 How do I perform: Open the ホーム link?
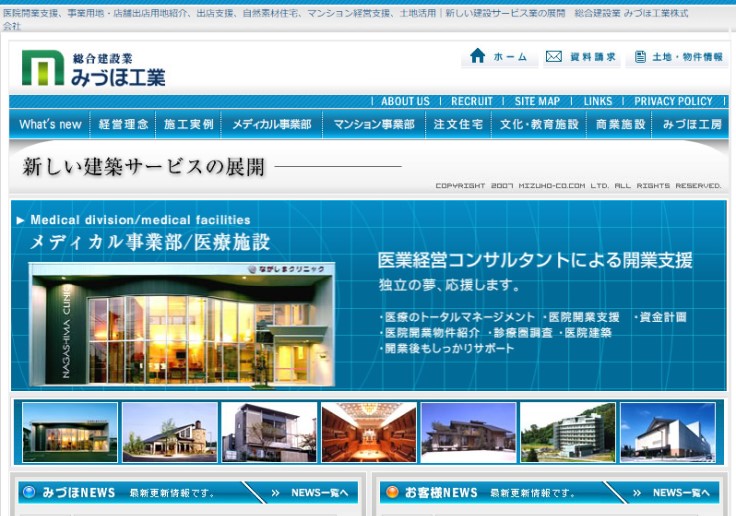click(x=499, y=57)
